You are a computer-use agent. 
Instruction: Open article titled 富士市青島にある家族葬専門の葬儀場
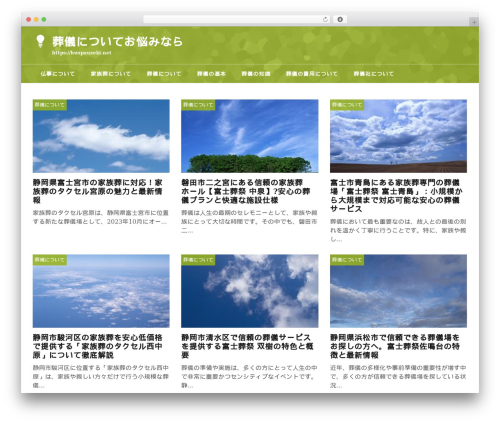tap(396, 196)
